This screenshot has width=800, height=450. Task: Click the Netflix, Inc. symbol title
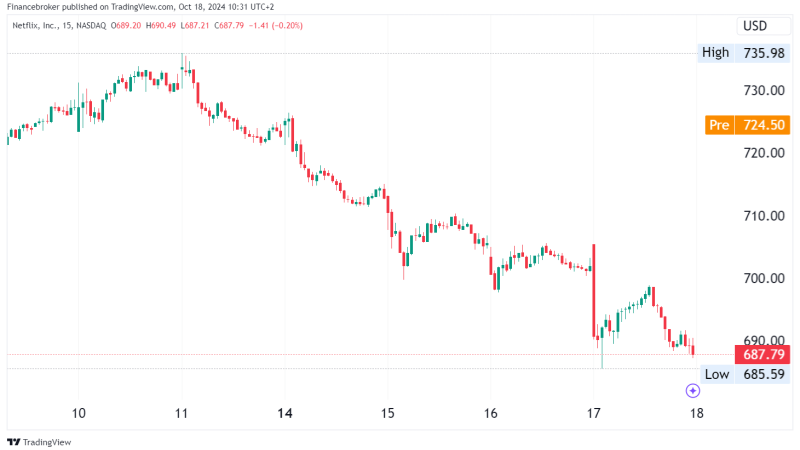(35, 26)
